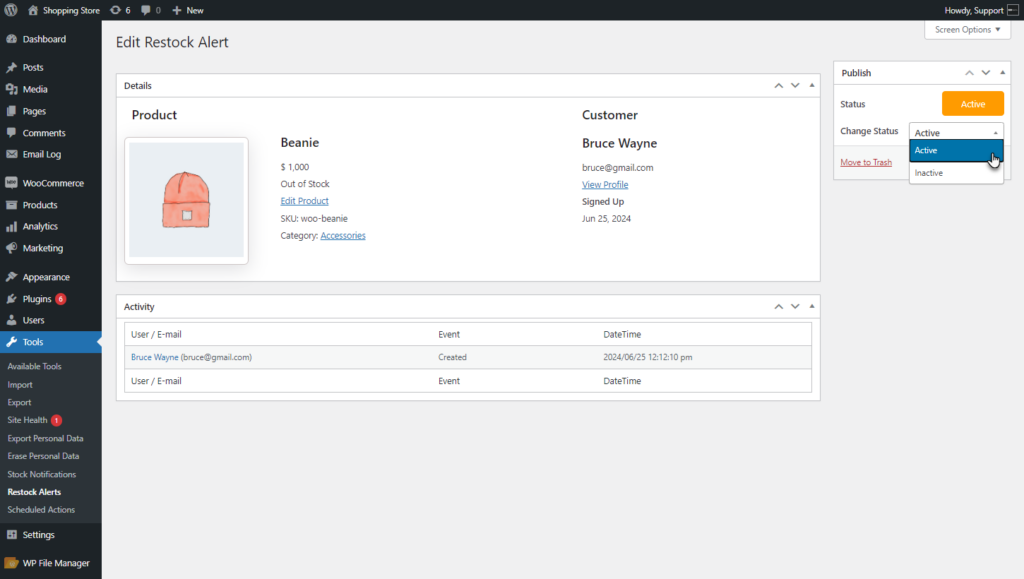Open the Edit Product link

[x=304, y=201]
